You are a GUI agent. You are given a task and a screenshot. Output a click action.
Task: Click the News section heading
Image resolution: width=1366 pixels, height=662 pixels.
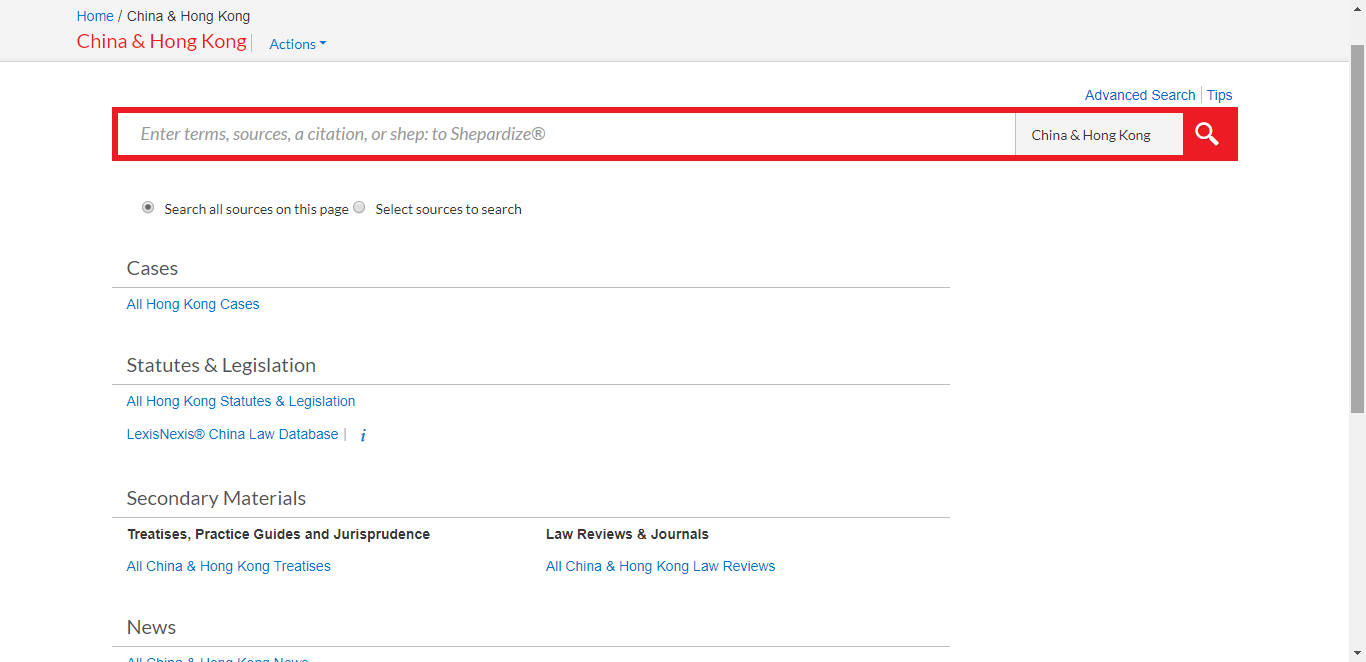(x=151, y=627)
